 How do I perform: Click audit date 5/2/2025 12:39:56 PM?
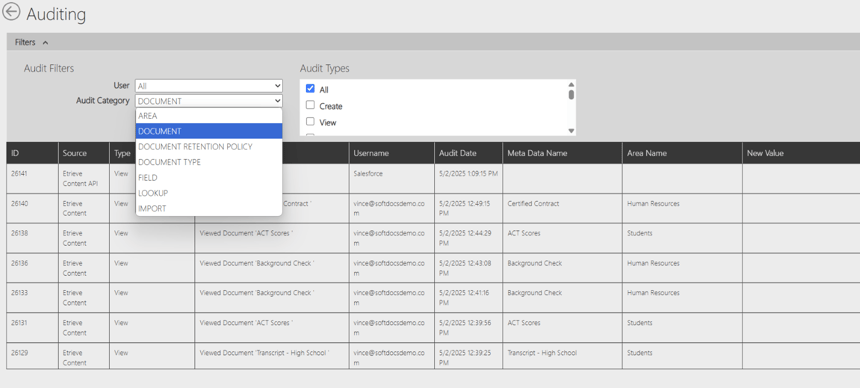click(x=468, y=328)
